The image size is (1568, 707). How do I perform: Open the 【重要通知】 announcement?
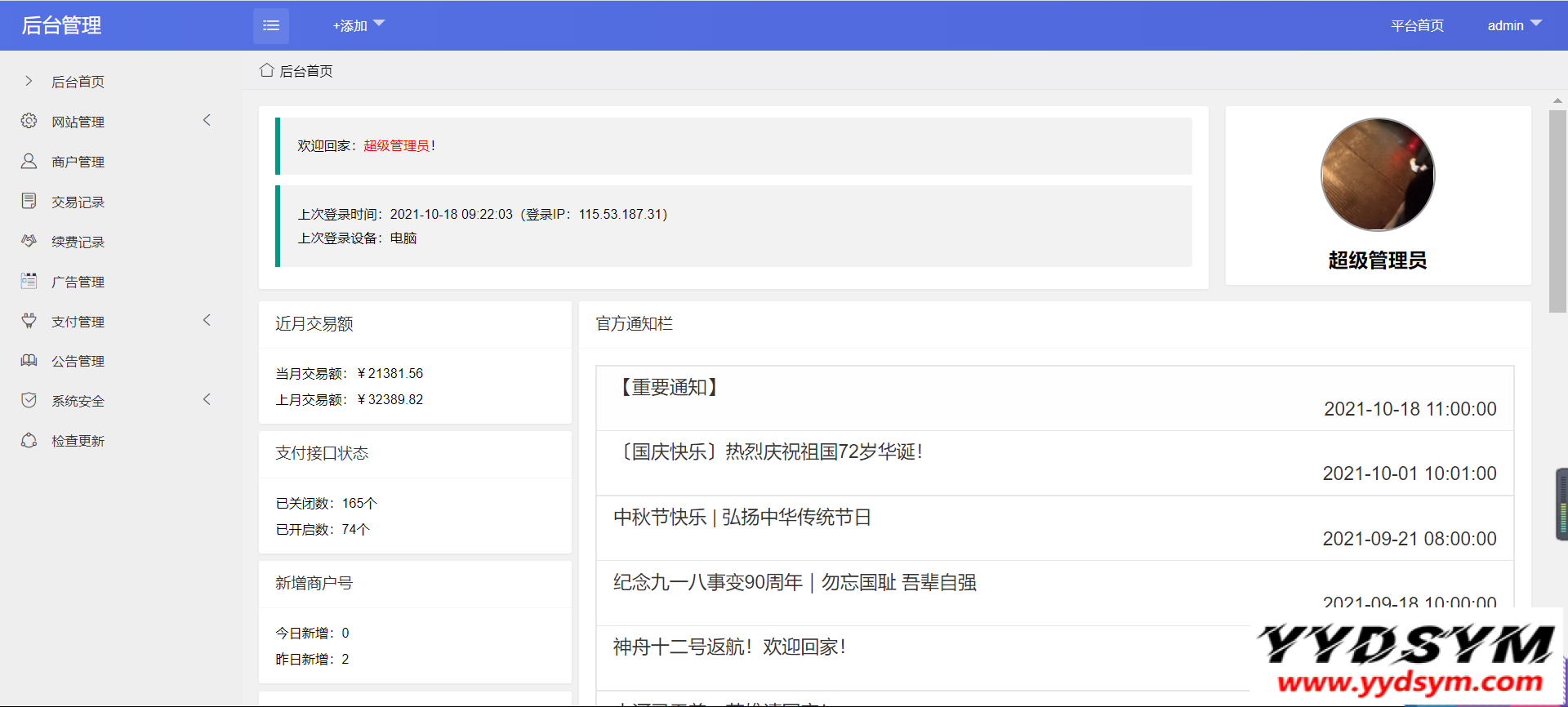pos(669,387)
